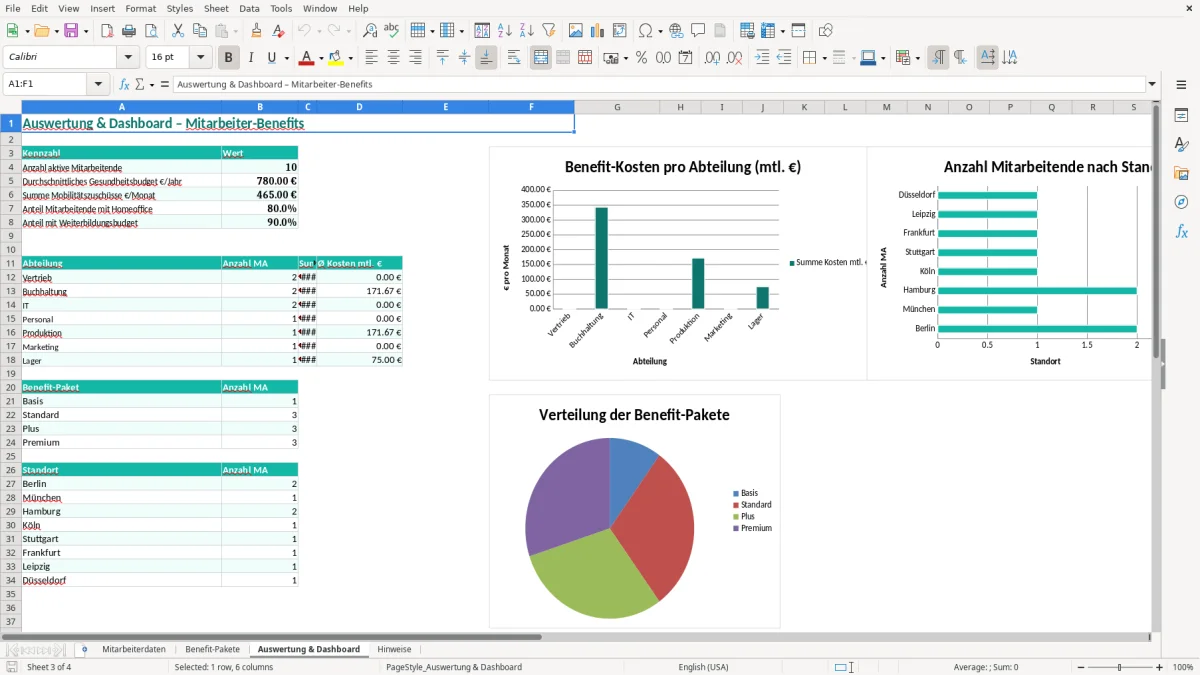
Task: Select Clone Formatting paintbrush
Action: pyautogui.click(x=257, y=31)
